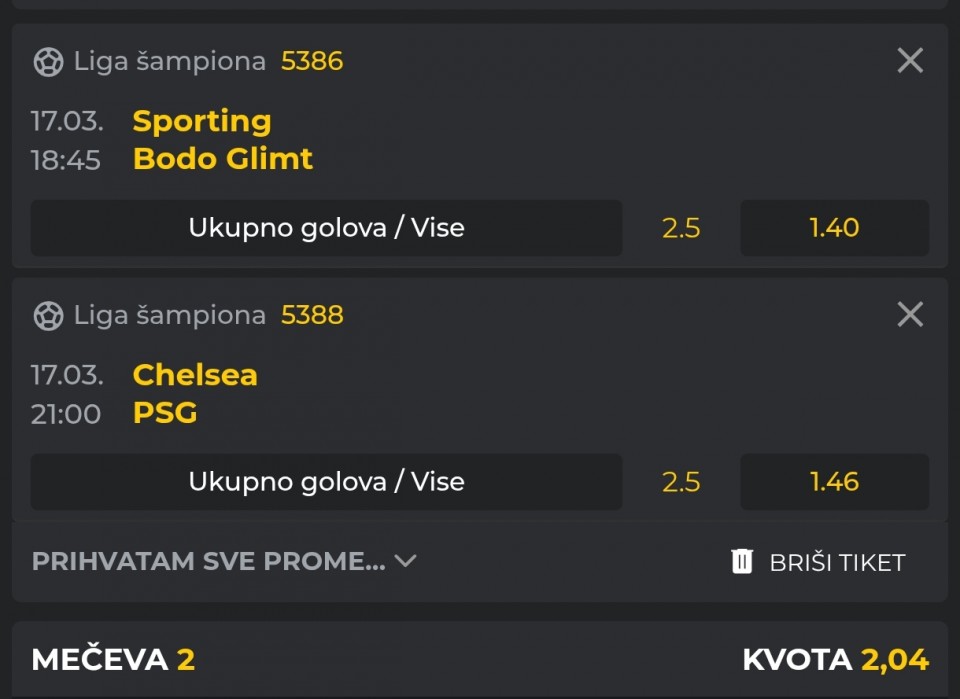Open the PSG team name link

pos(165,413)
